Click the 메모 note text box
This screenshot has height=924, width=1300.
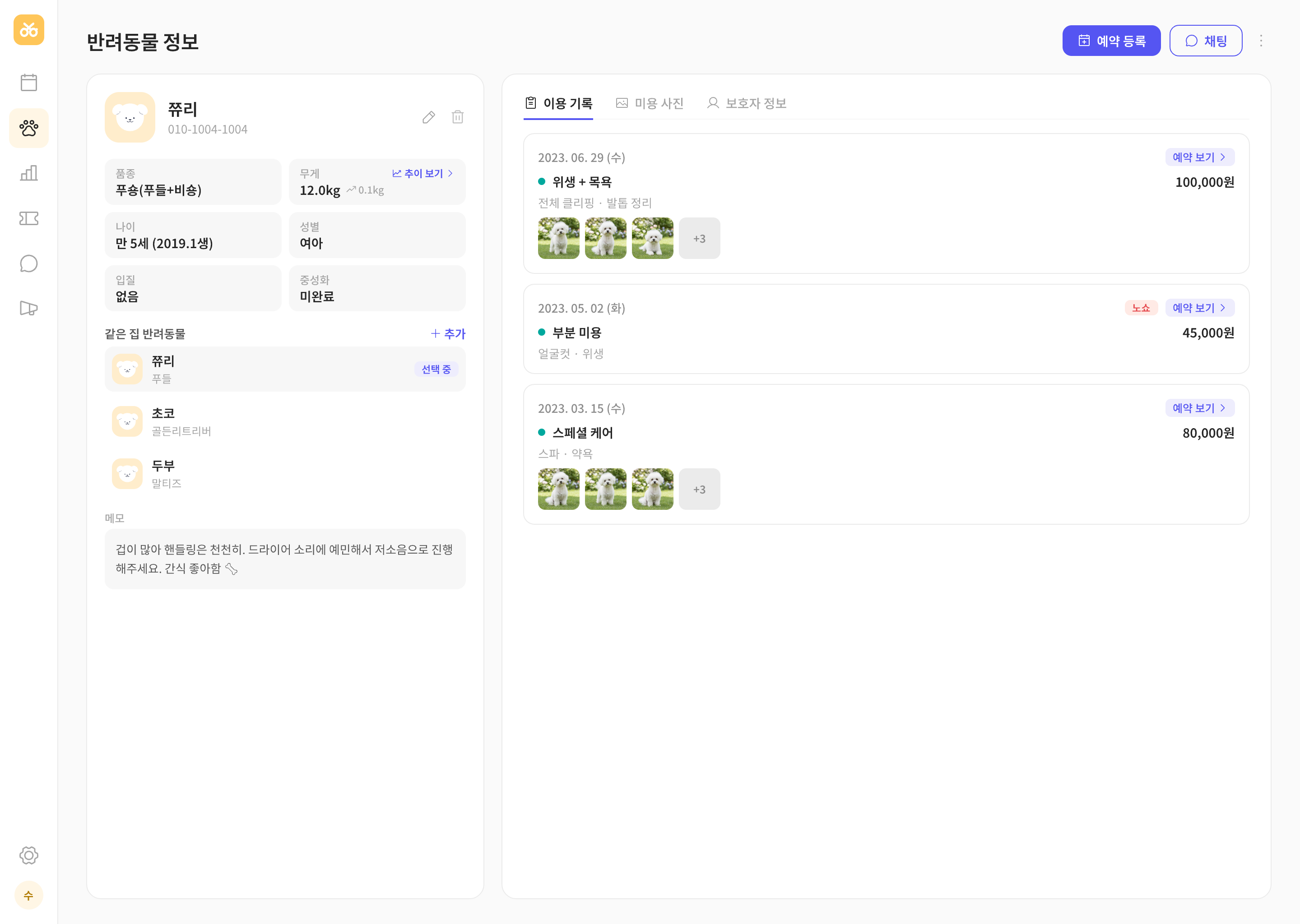click(x=285, y=559)
